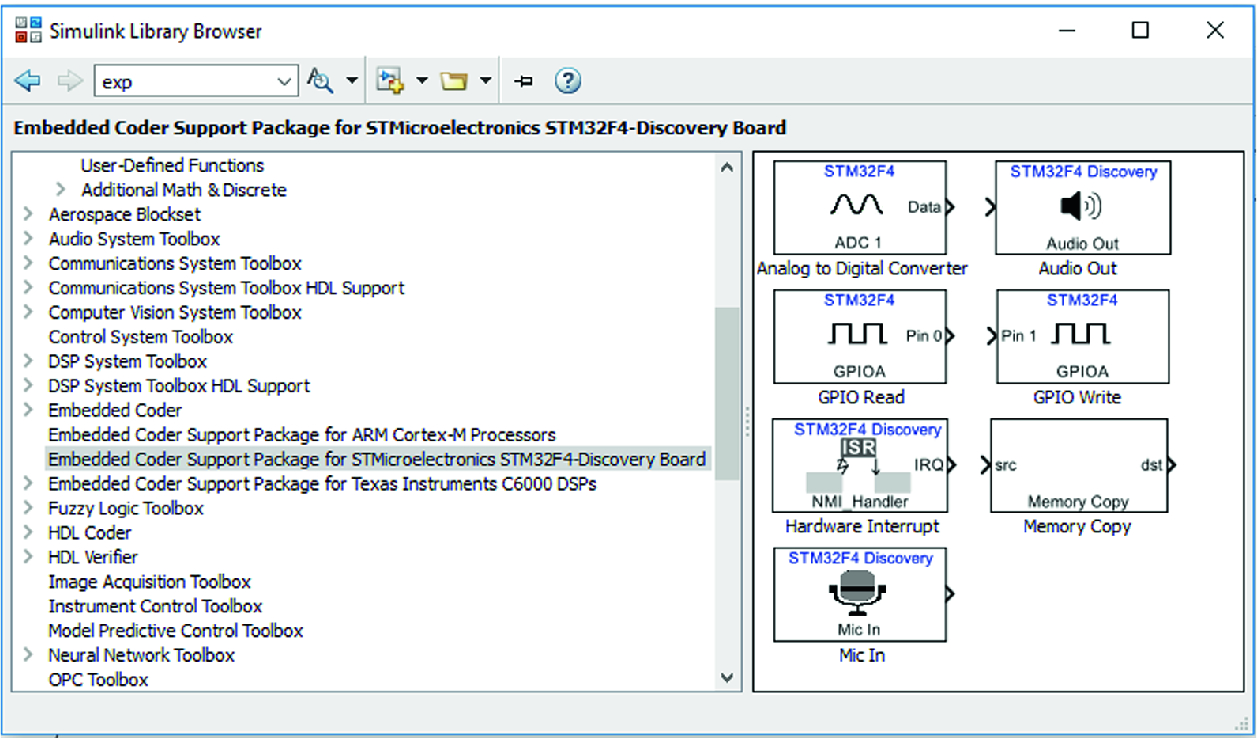Click the forward navigation arrow
The height and width of the screenshot is (738, 1258).
70,82
